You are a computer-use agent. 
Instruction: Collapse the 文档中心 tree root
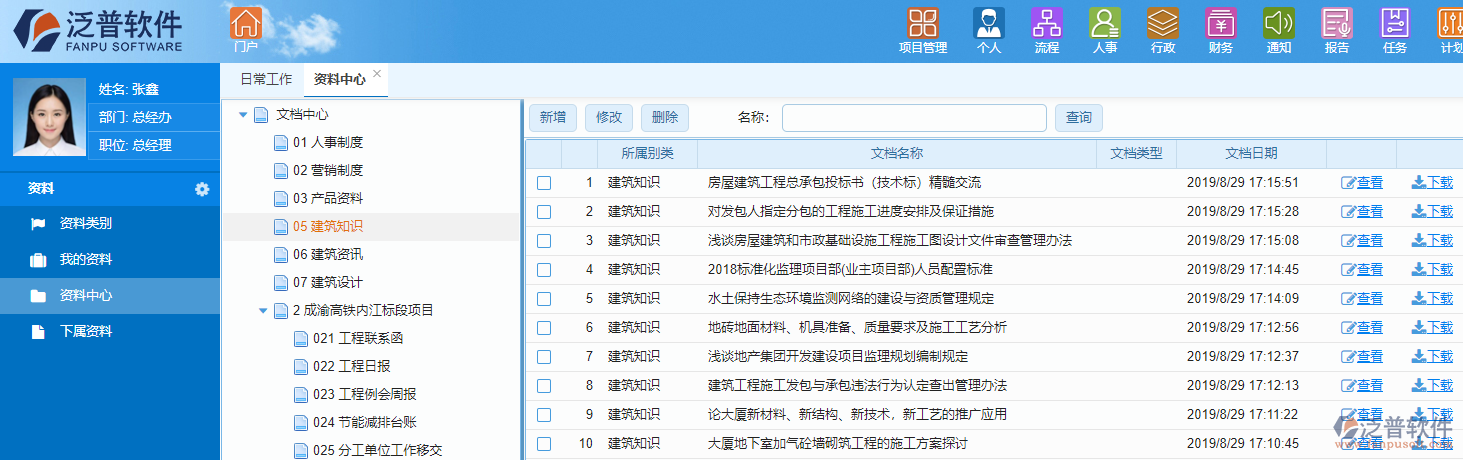coord(243,115)
